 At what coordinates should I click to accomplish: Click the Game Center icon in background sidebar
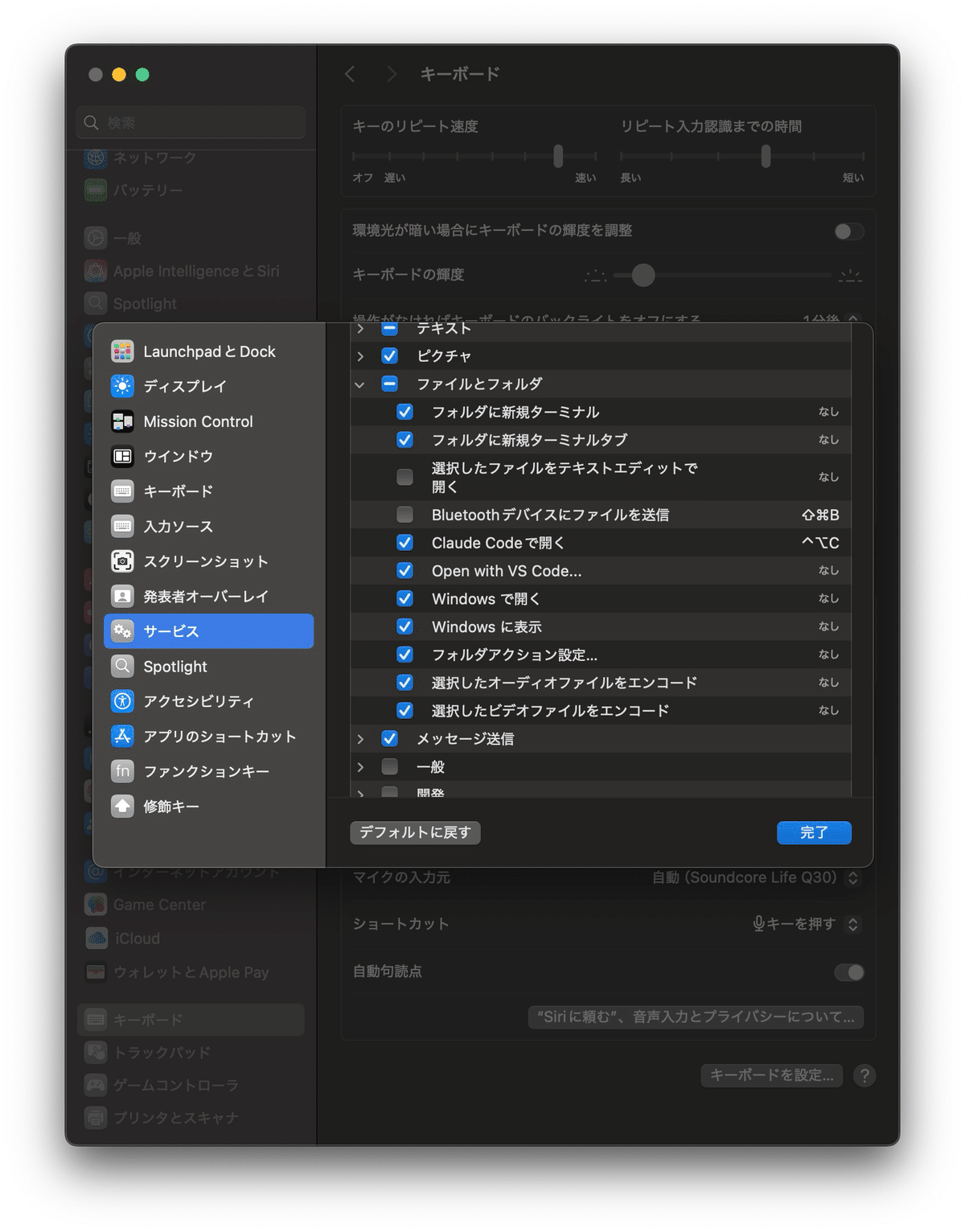(x=96, y=905)
